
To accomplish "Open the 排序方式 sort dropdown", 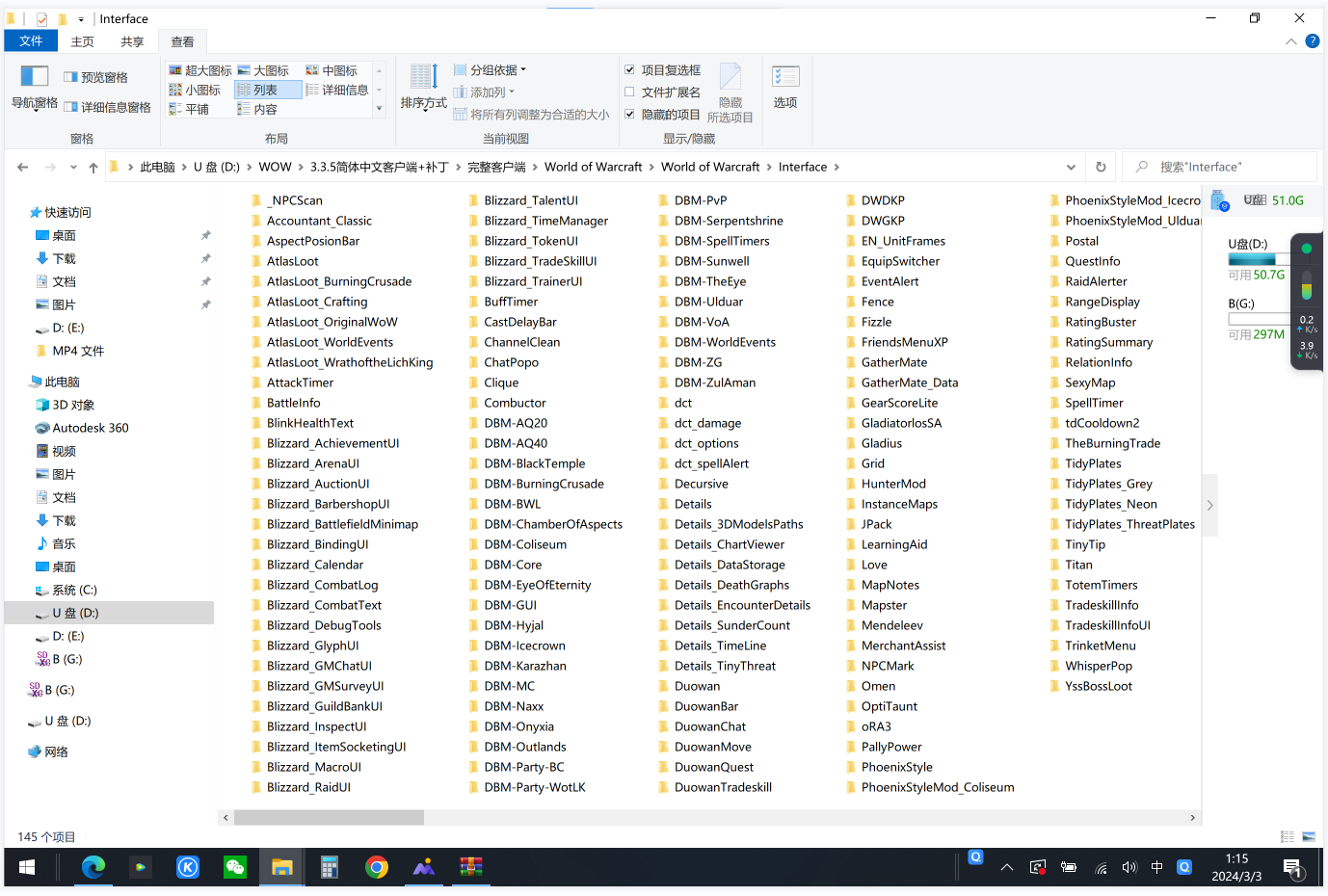I will 424,88.
